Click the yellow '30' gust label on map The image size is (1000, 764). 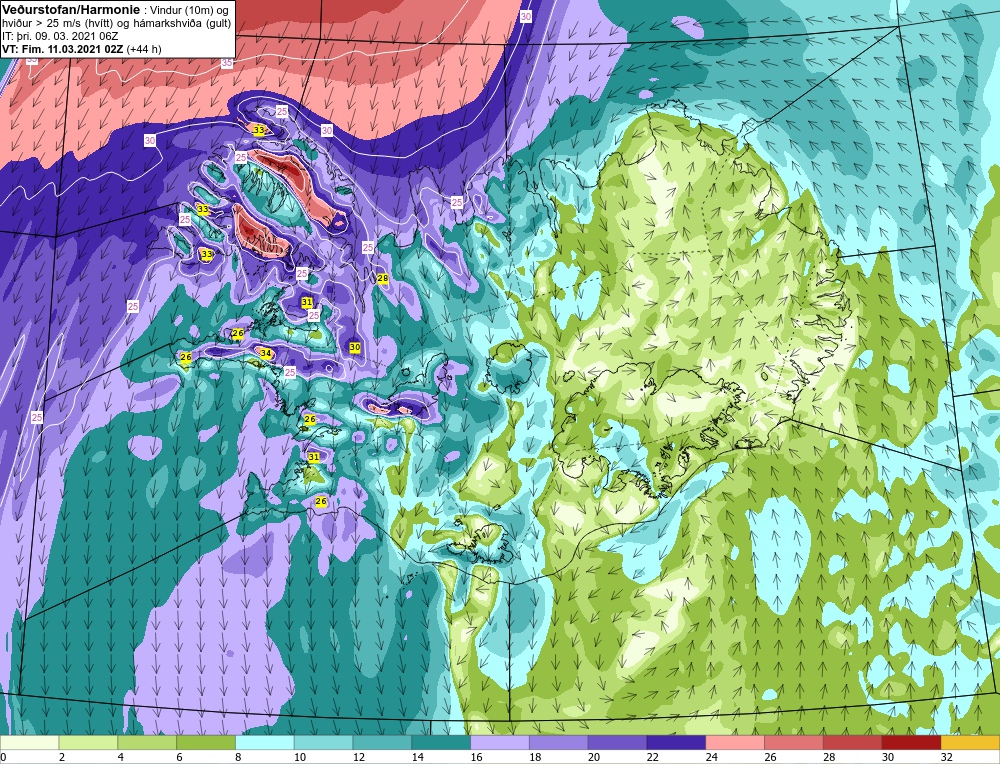[x=355, y=347]
